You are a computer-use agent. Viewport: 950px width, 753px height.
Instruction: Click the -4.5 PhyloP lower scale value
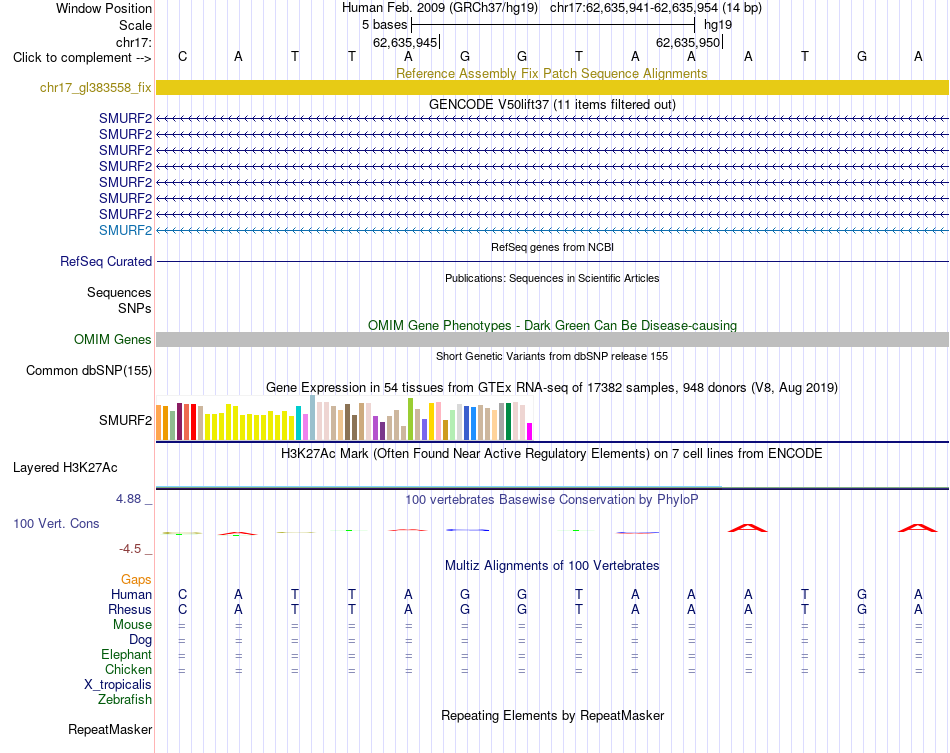[x=130, y=549]
